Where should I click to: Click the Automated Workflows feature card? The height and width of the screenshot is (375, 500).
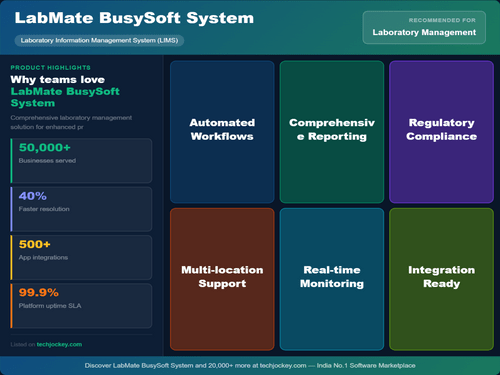coord(222,132)
